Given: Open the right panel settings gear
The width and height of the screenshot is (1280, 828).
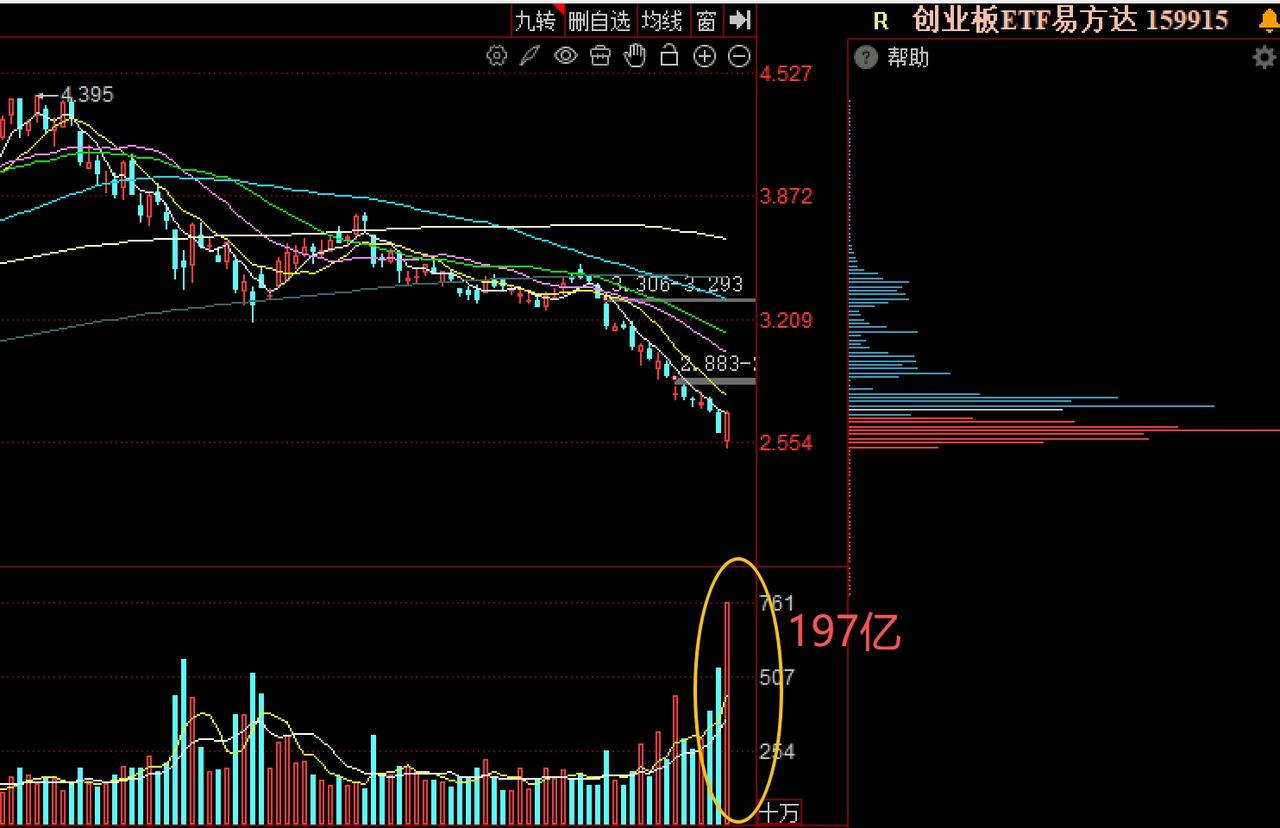Looking at the screenshot, I should [1265, 58].
